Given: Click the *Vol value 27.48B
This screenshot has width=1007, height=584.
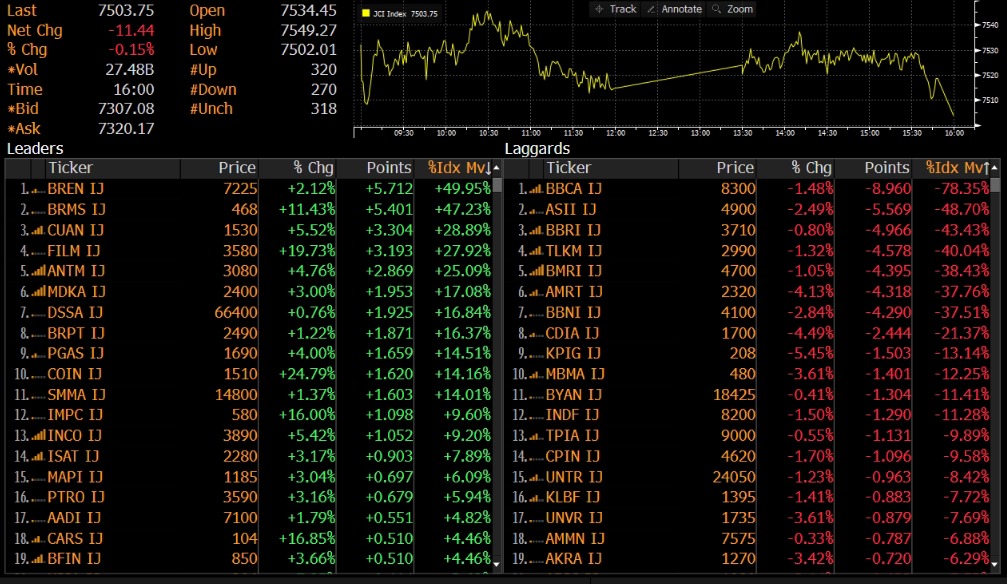Looking at the screenshot, I should point(130,70).
